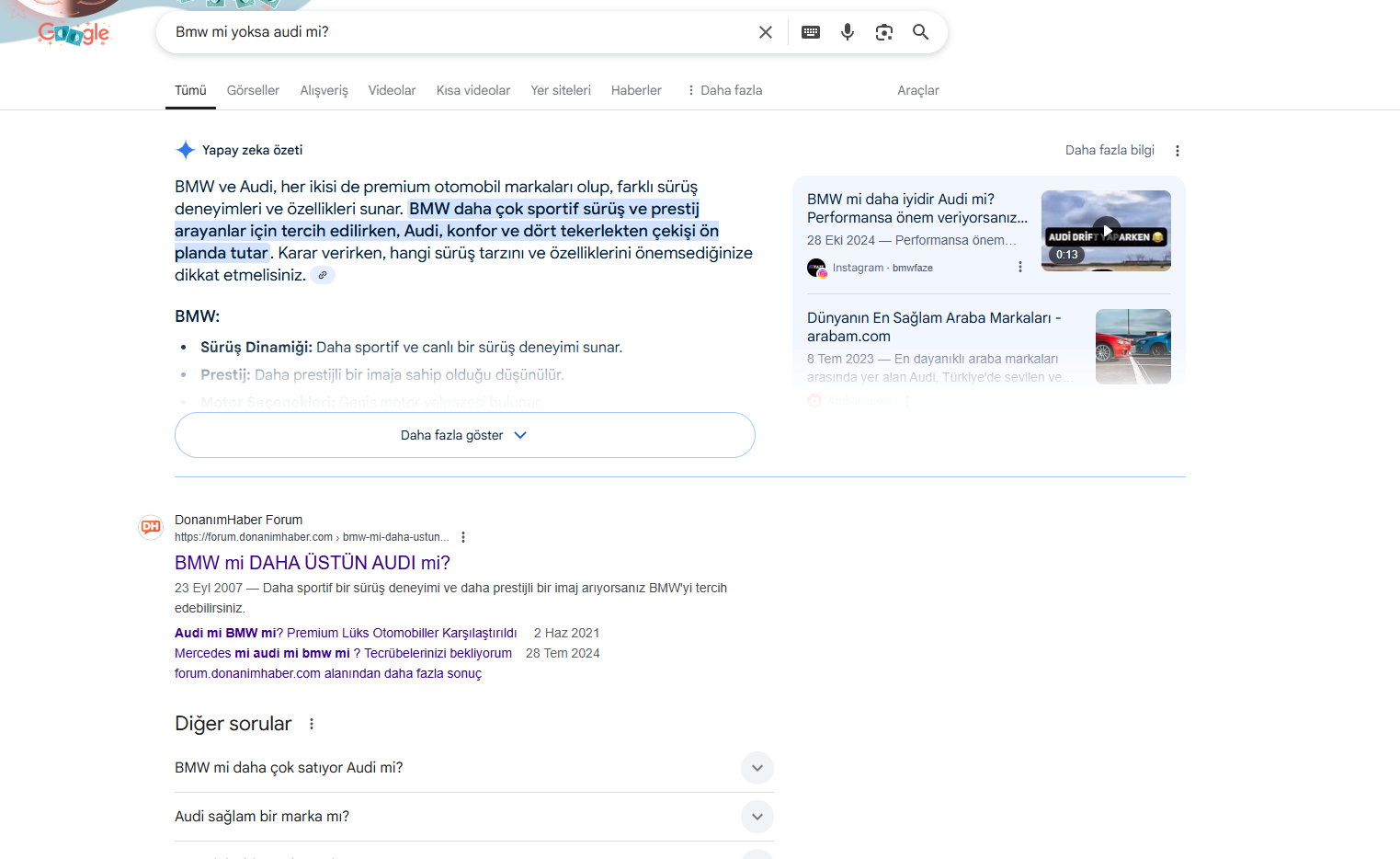Switch to the Görseller tab
This screenshot has height=859, width=1400.
click(253, 90)
